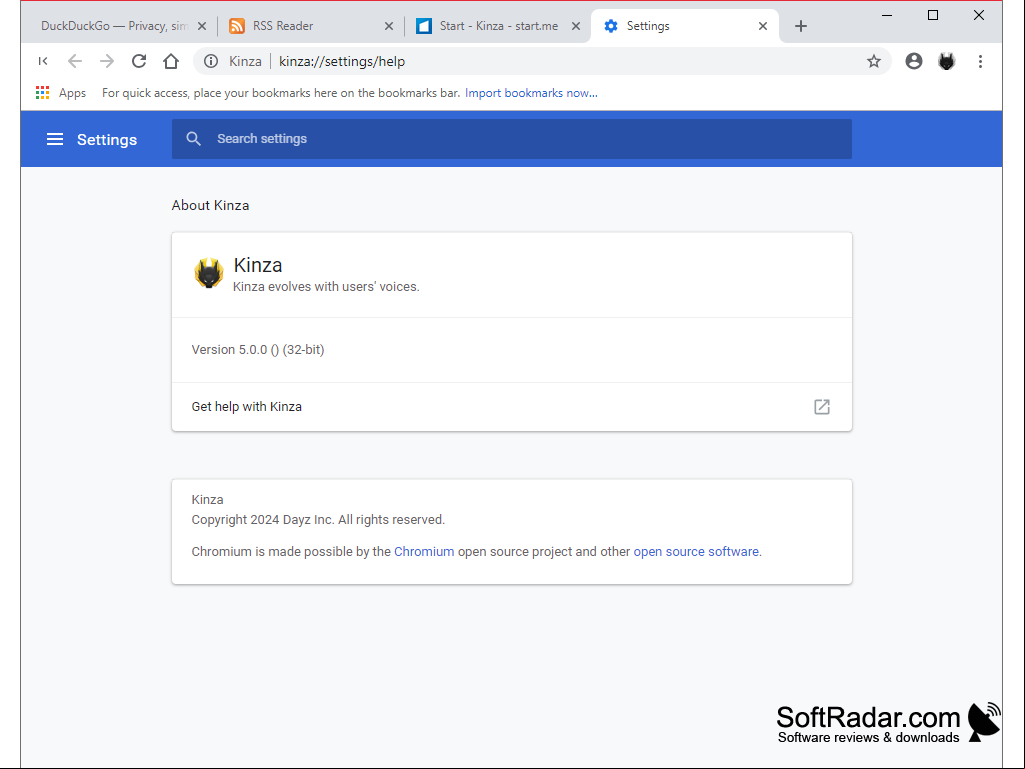The image size is (1025, 769).
Task: Focus the Search settings field
Action: point(512,139)
